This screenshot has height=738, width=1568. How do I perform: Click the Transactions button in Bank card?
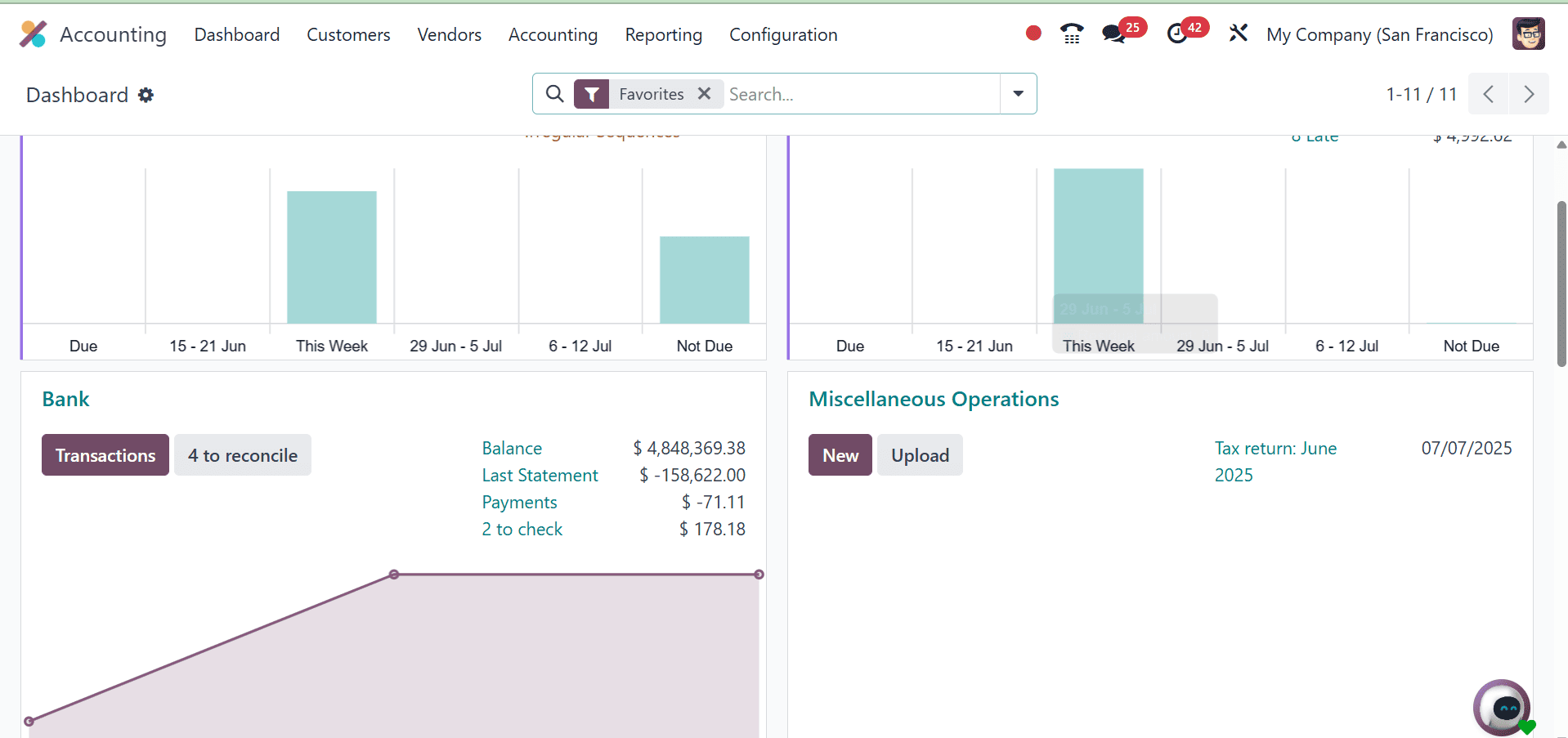tap(105, 455)
